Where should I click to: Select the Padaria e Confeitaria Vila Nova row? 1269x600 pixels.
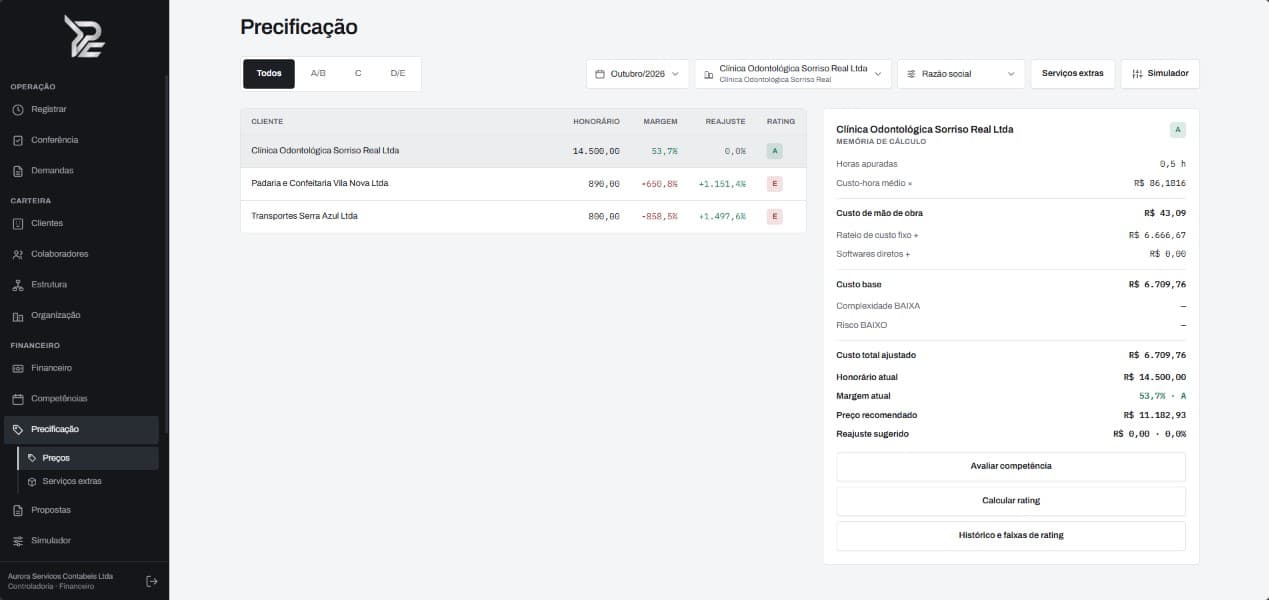coord(523,184)
